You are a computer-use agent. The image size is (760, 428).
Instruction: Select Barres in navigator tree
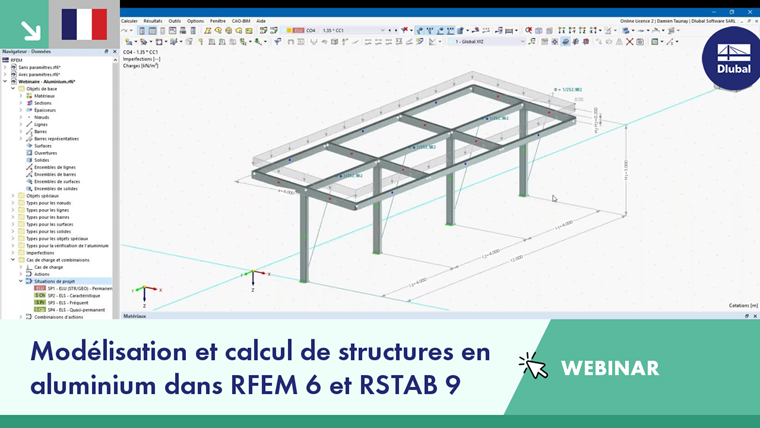coord(40,131)
